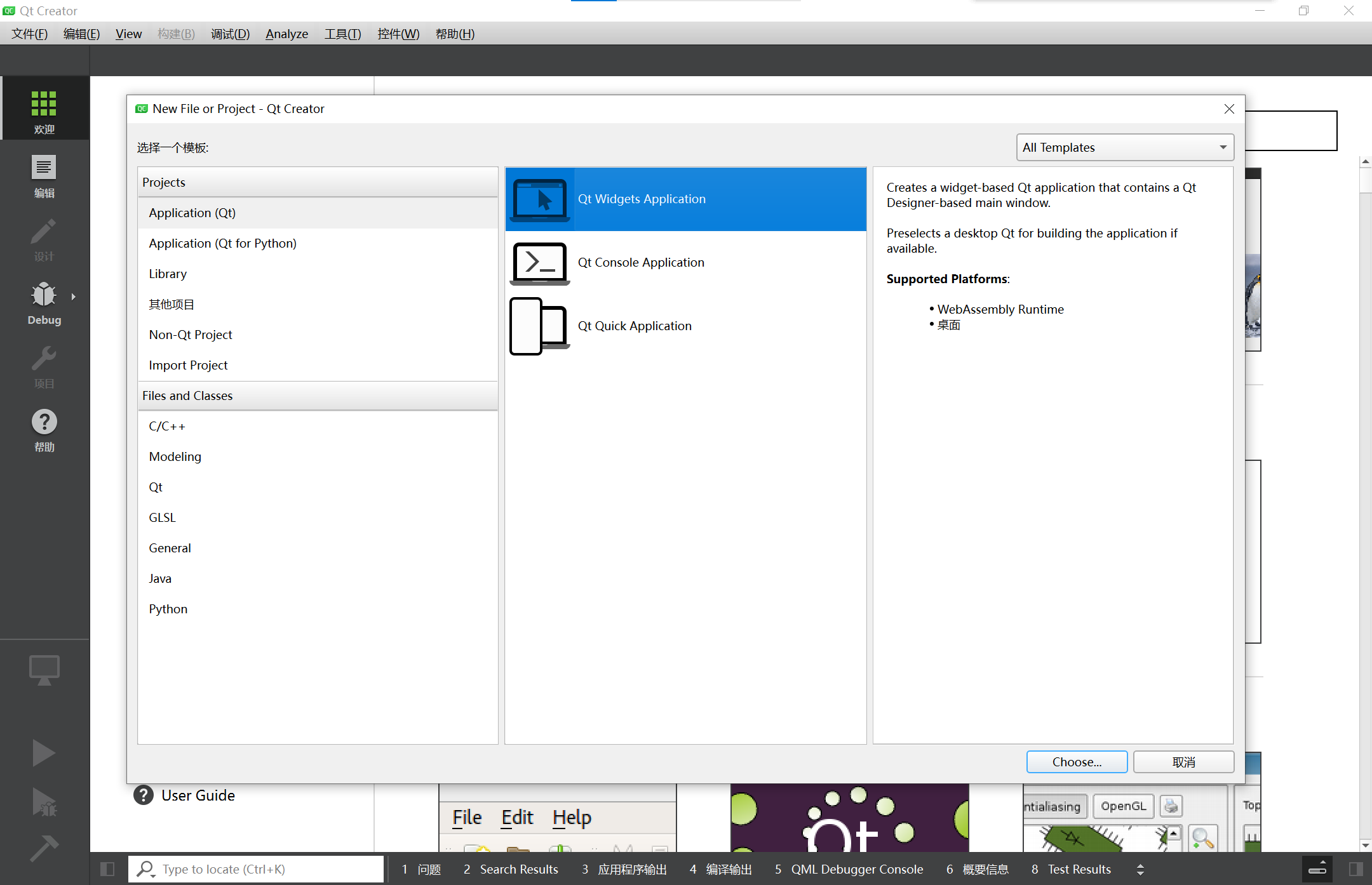Select Application (Qt for Python) category
This screenshot has width=1372, height=885.
click(x=318, y=243)
